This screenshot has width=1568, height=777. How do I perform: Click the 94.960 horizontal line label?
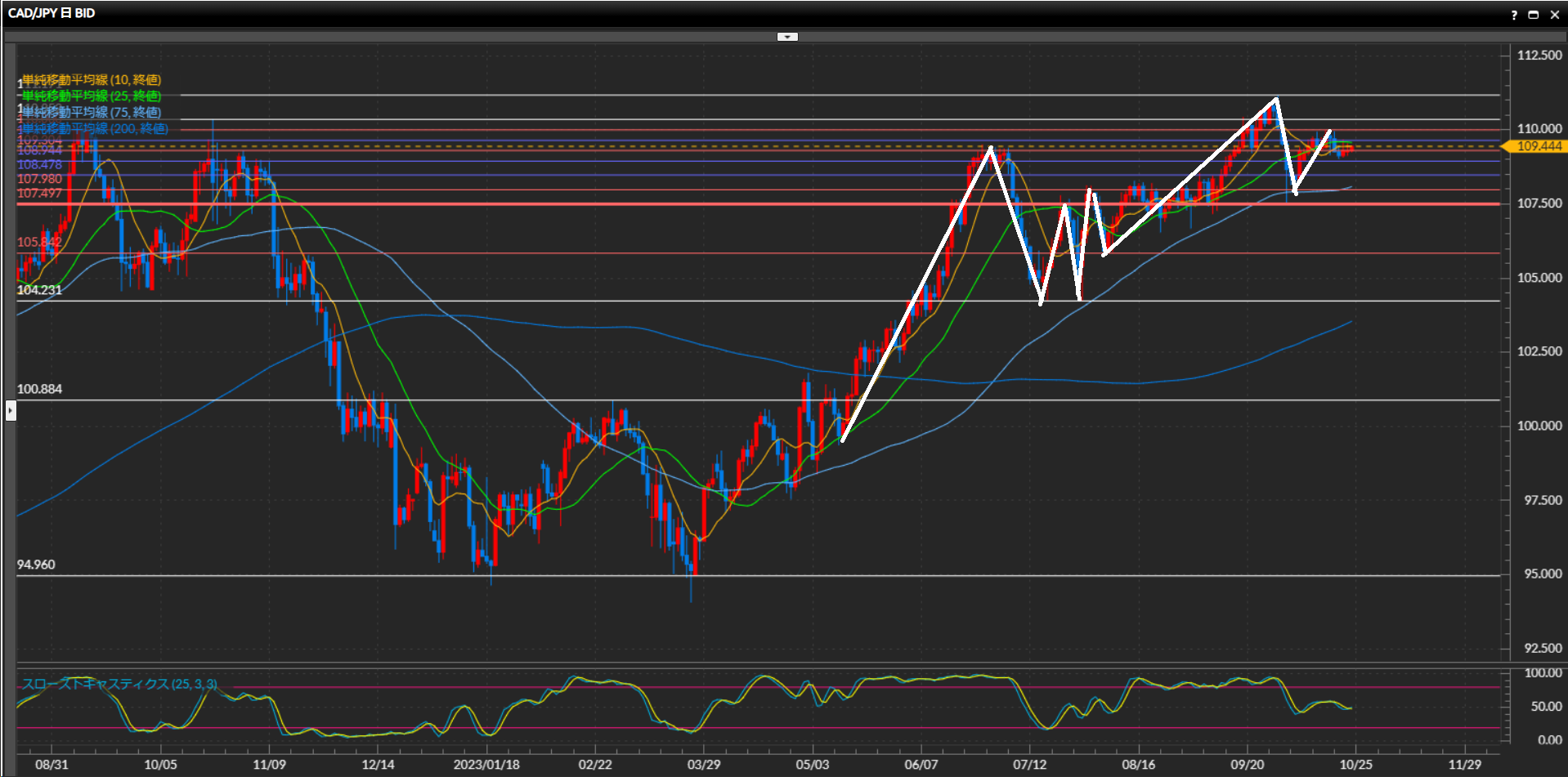[36, 565]
